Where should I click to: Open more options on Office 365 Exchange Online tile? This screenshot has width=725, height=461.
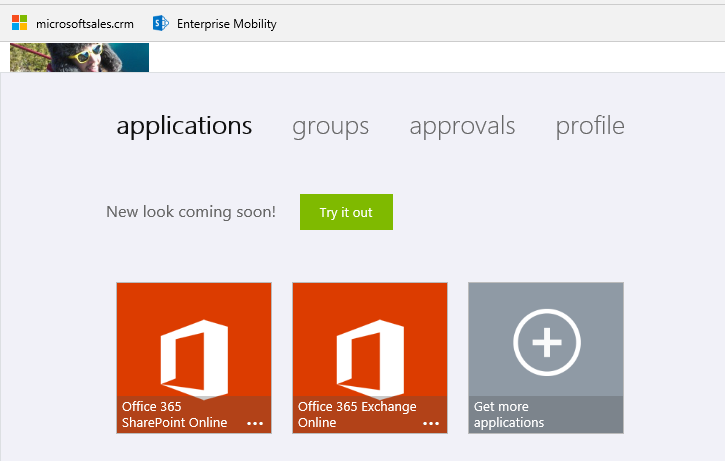[431, 423]
